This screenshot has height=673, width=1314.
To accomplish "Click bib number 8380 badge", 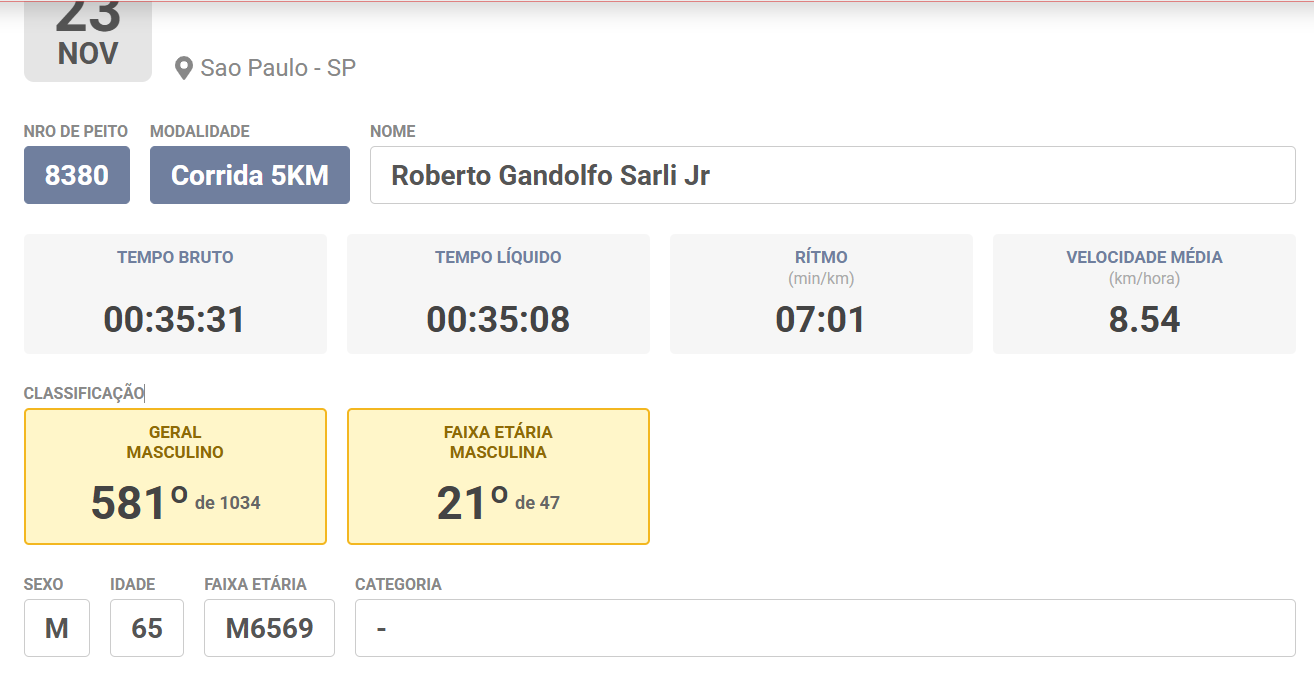I will pos(77,175).
